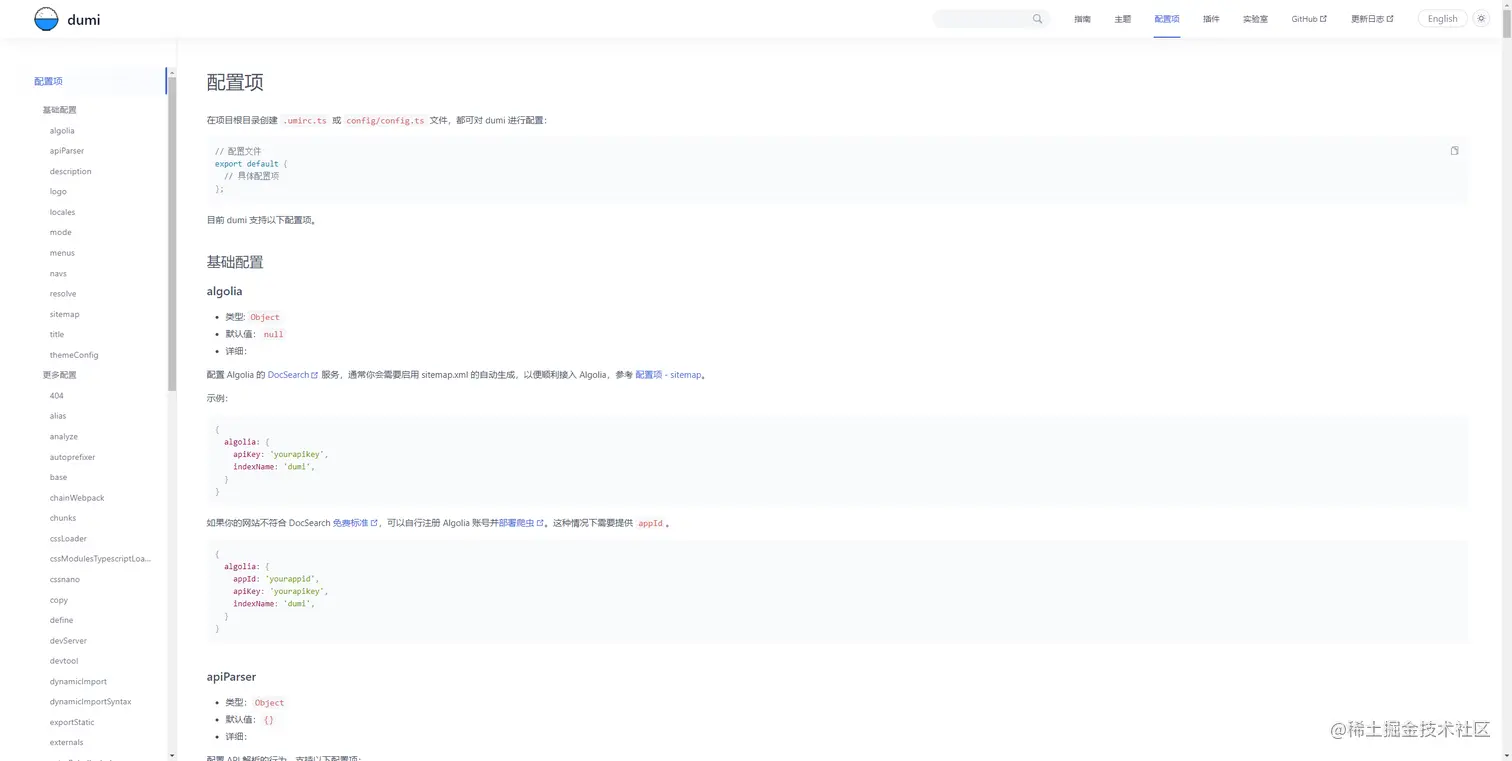Copy the config file code block
The height and width of the screenshot is (761, 1512).
coord(1454,151)
